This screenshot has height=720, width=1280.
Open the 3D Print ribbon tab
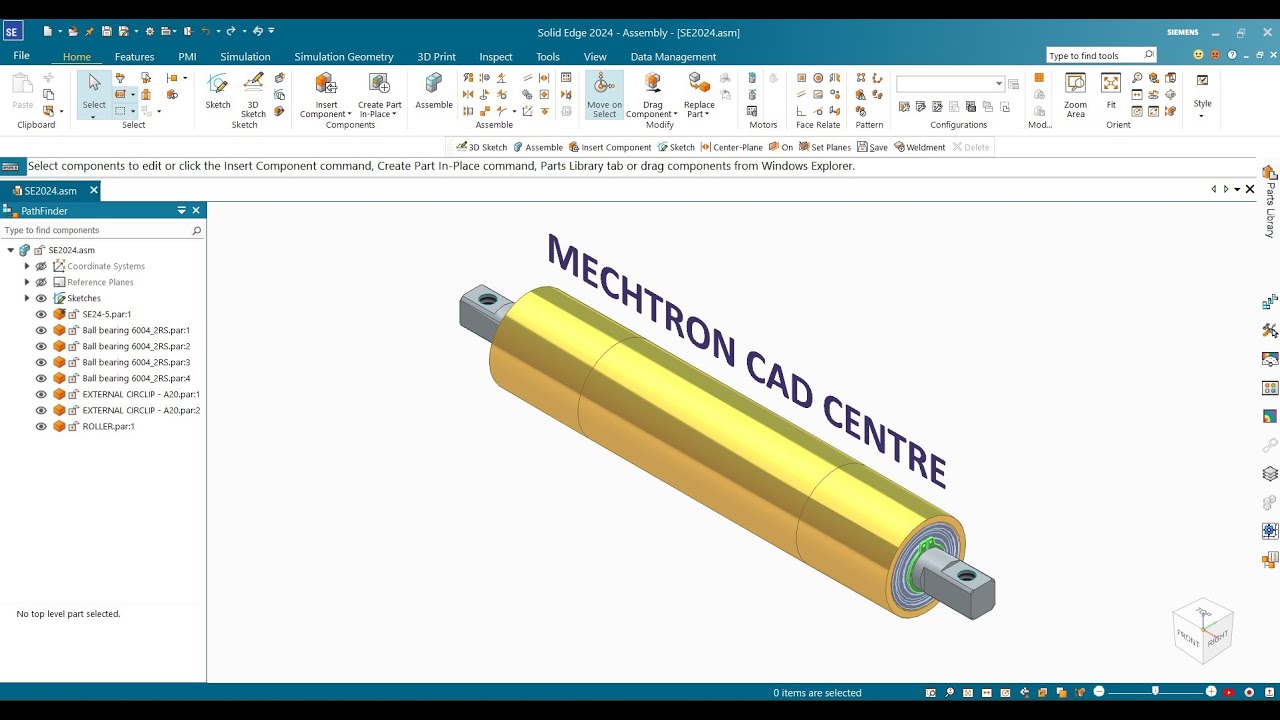click(436, 57)
